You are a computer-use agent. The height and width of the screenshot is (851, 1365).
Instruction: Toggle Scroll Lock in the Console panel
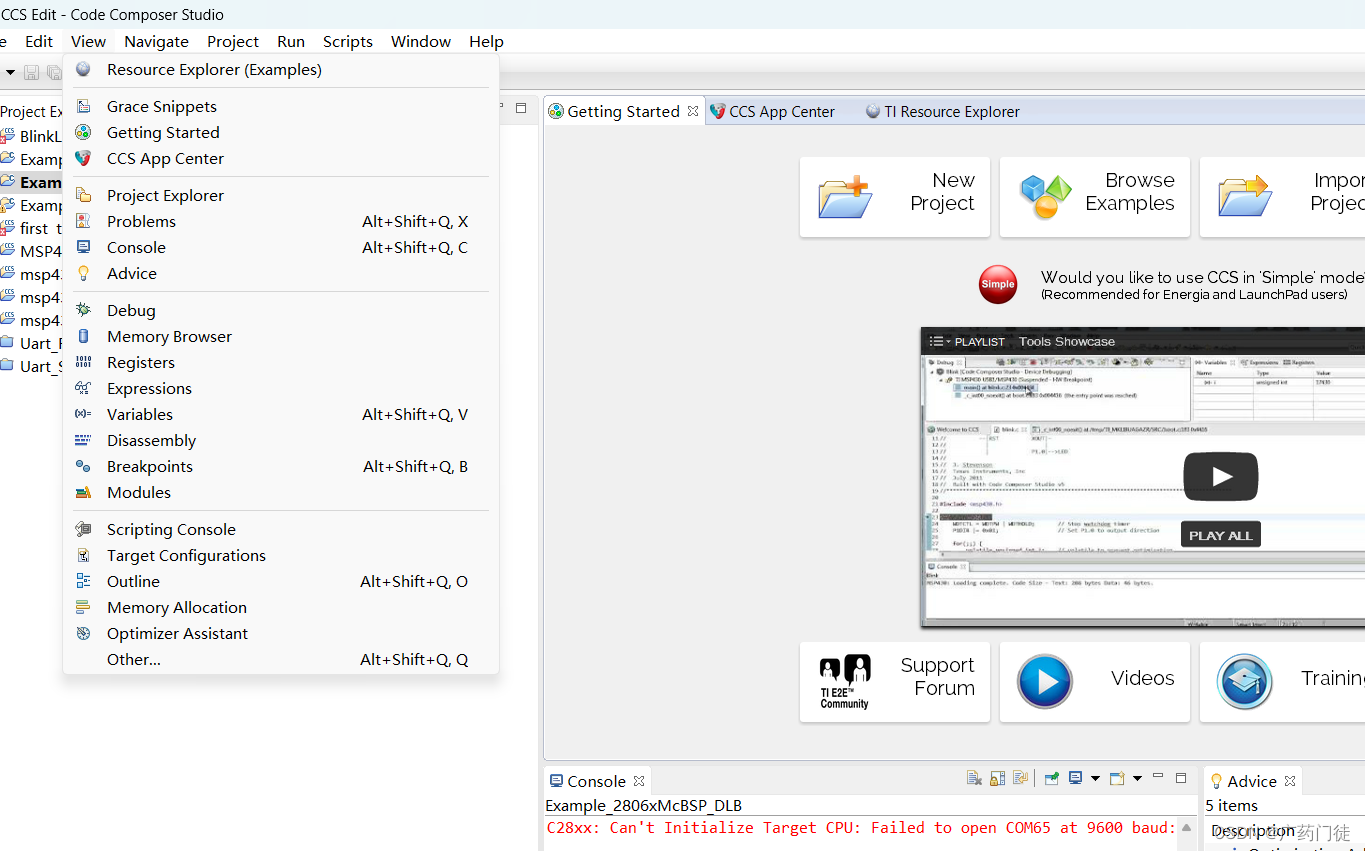tap(995, 778)
